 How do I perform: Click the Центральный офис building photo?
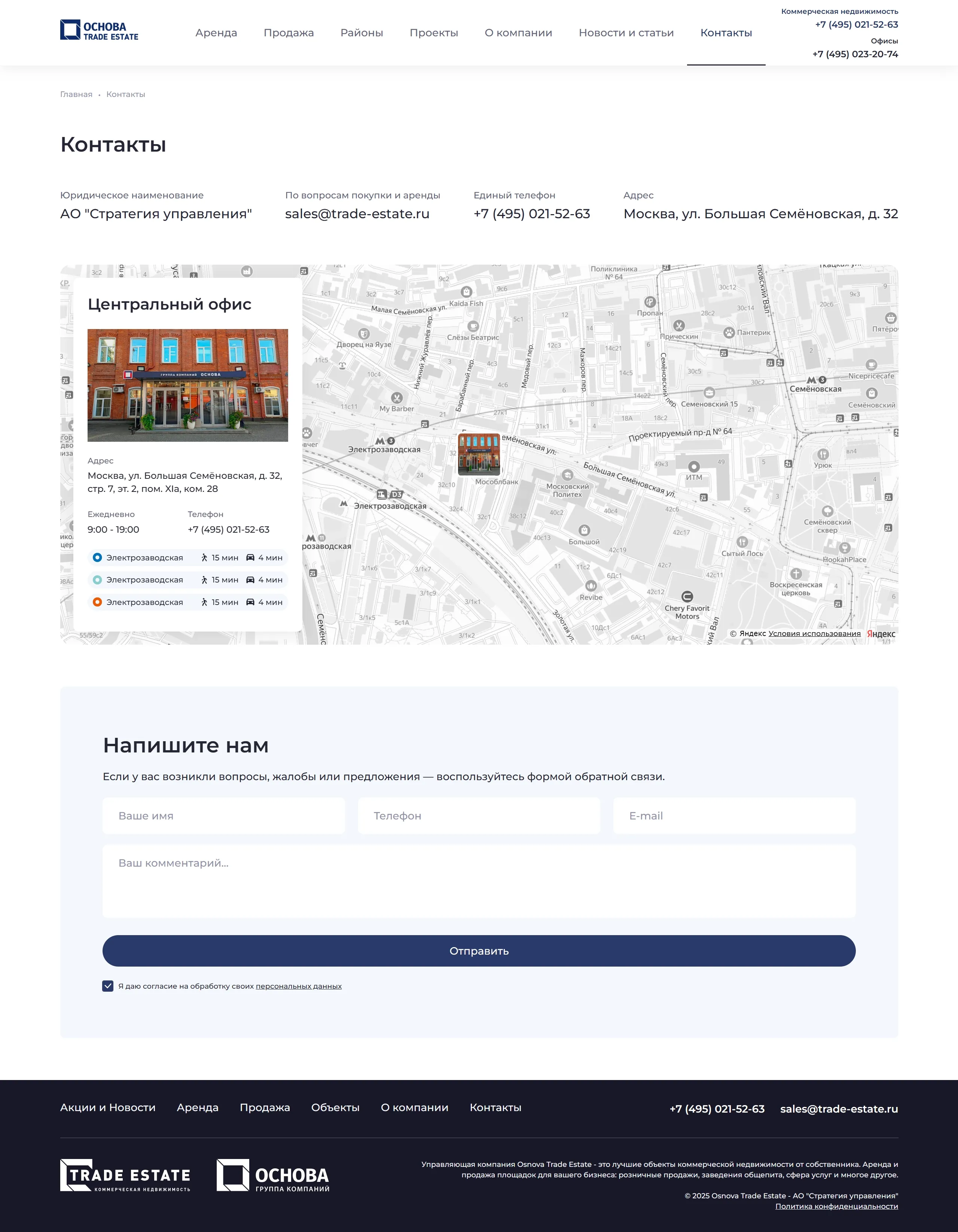[x=187, y=385]
